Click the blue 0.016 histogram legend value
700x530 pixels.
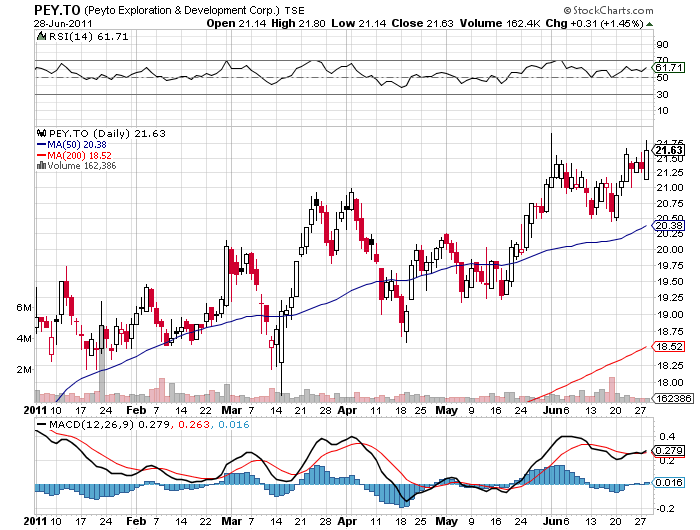[x=233, y=425]
